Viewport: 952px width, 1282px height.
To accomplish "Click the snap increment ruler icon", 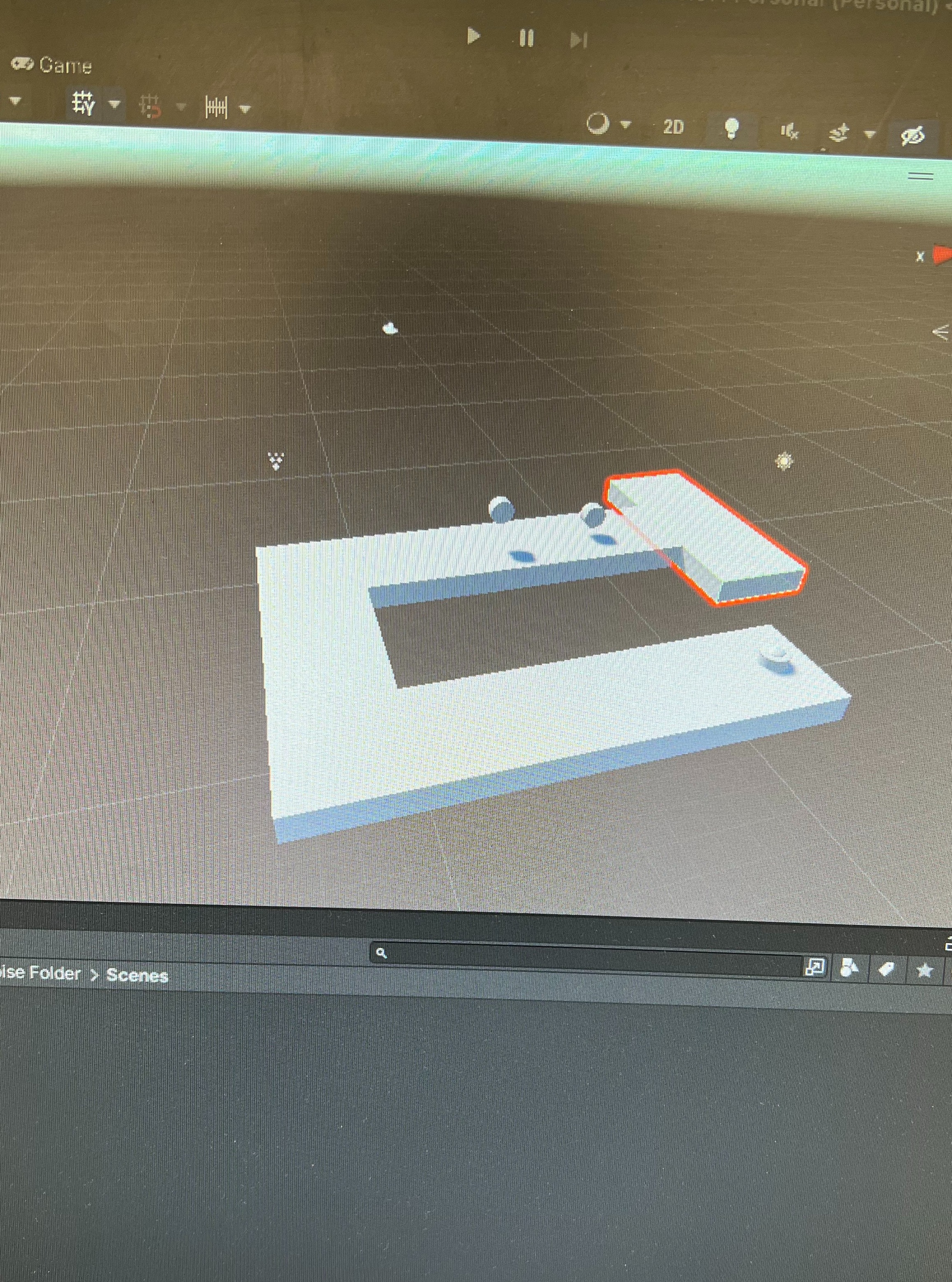I will pyautogui.click(x=216, y=107).
